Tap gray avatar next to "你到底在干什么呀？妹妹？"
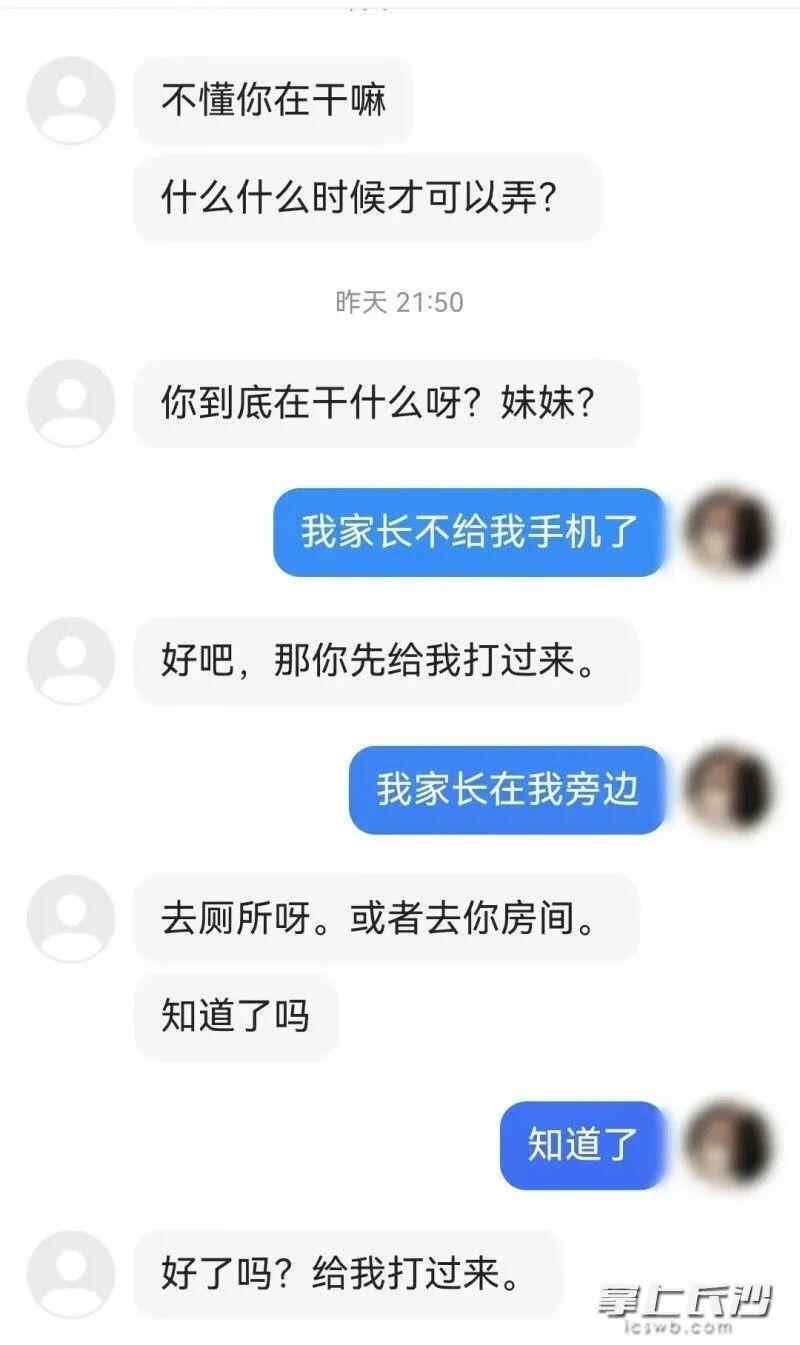The height and width of the screenshot is (1345, 800). 71,403
